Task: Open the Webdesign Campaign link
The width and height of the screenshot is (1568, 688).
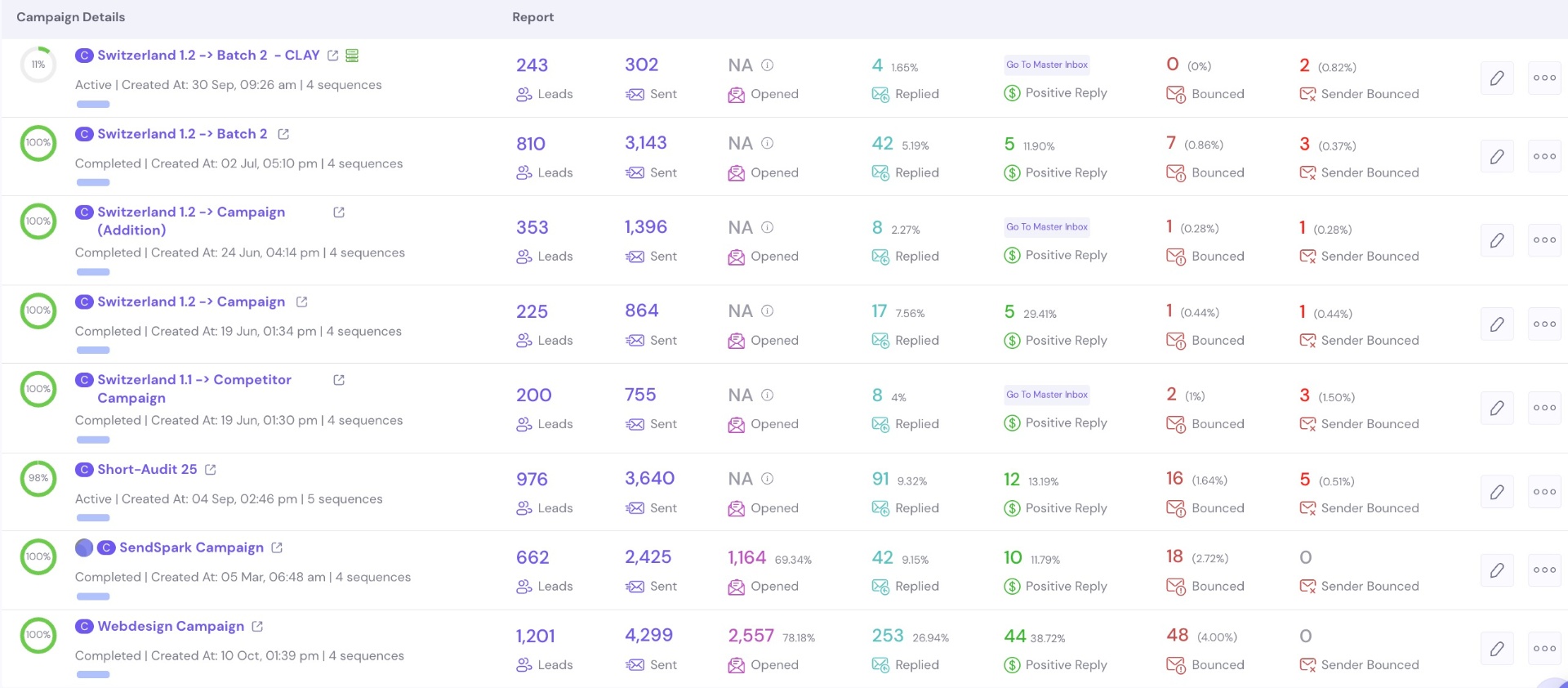Action: [x=171, y=627]
